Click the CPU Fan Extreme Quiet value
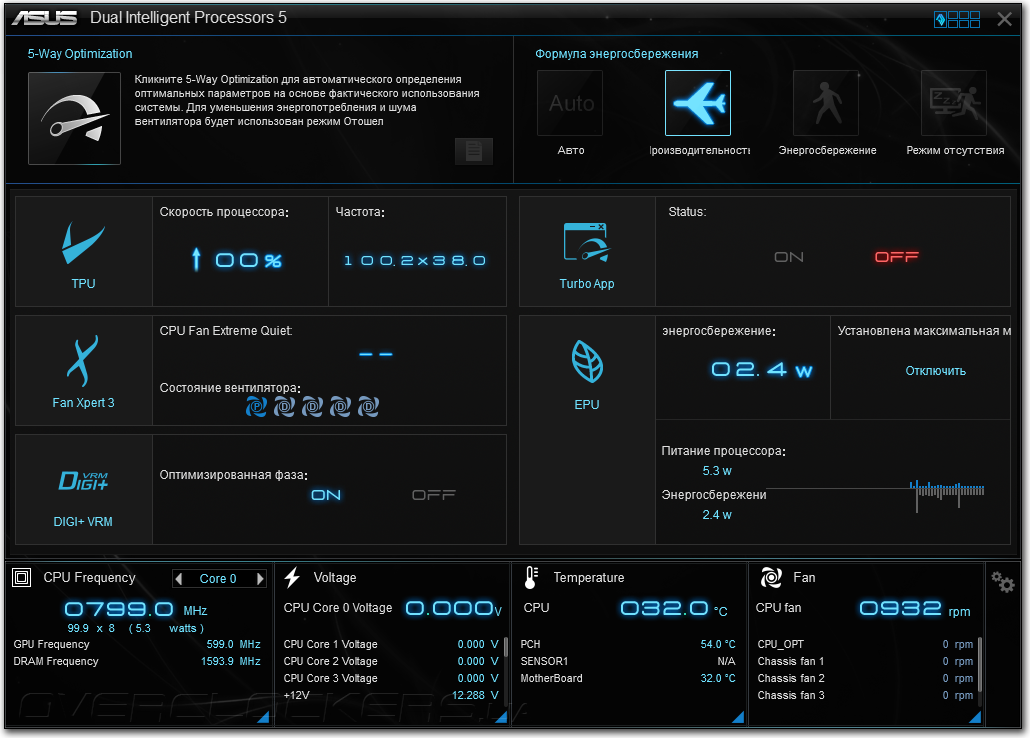 pos(376,354)
